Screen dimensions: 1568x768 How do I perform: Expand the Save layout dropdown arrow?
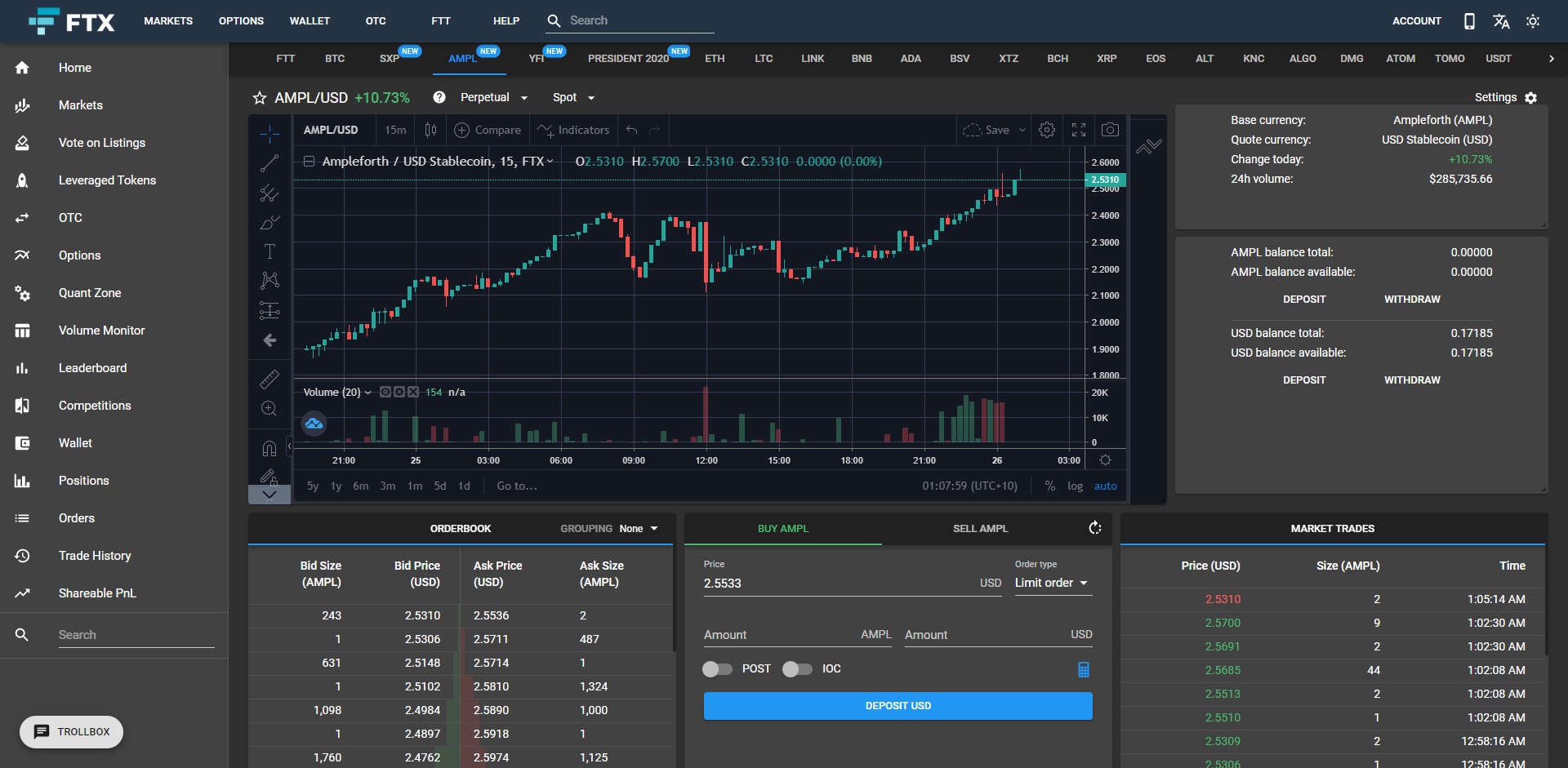point(1022,130)
